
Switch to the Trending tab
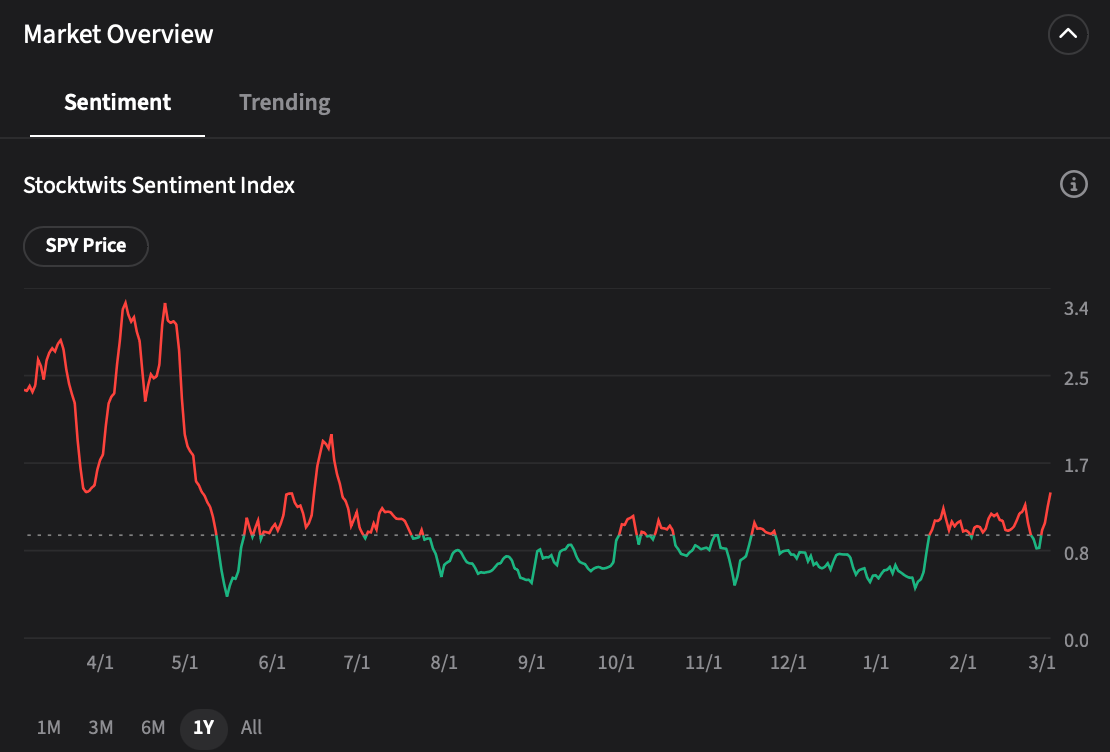pos(285,102)
